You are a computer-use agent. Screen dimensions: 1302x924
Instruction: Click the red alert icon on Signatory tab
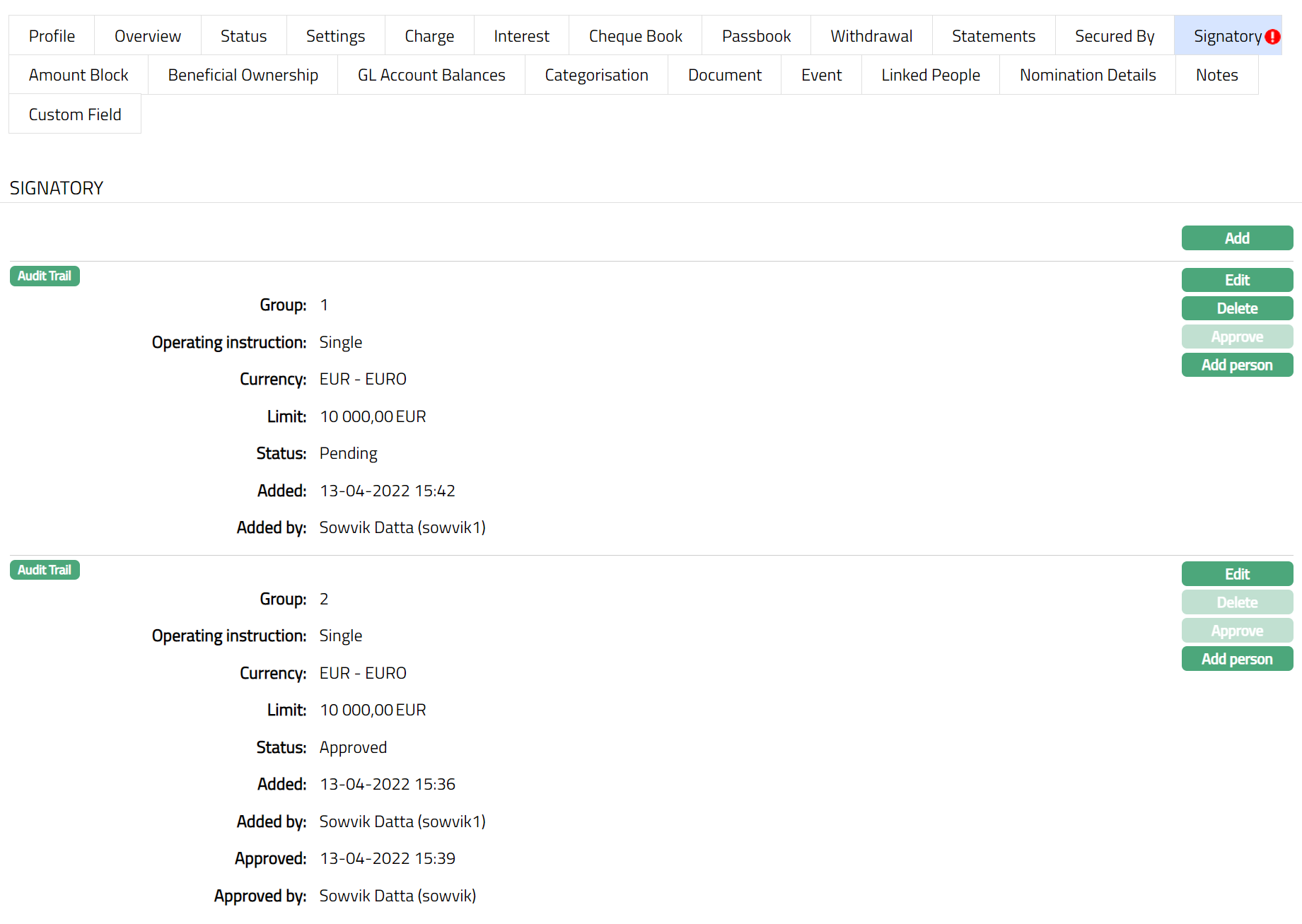click(x=1272, y=37)
